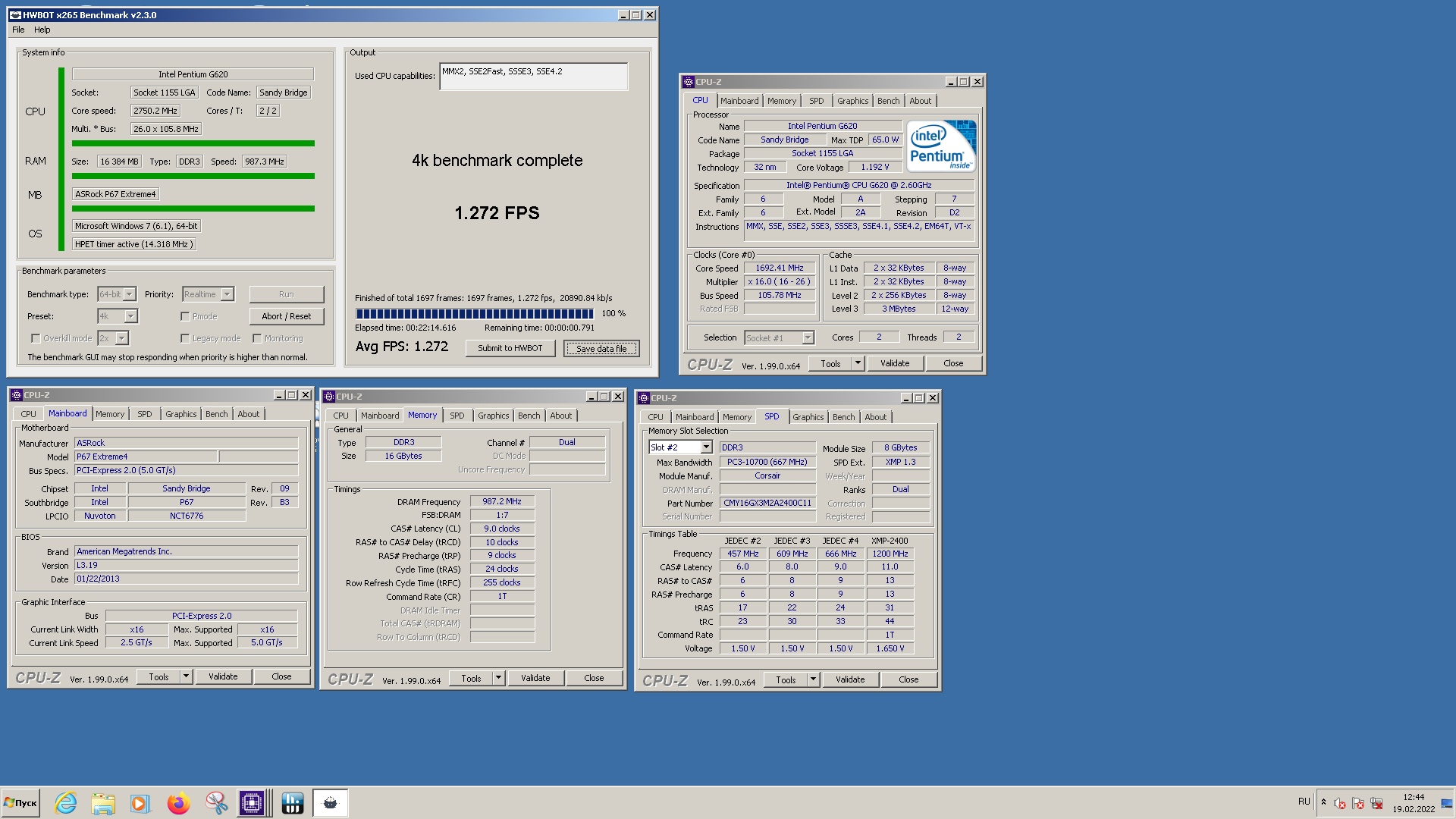Image resolution: width=1456 pixels, height=819 pixels.
Task: Open the Priority Realtime dropdown
Action: [227, 294]
